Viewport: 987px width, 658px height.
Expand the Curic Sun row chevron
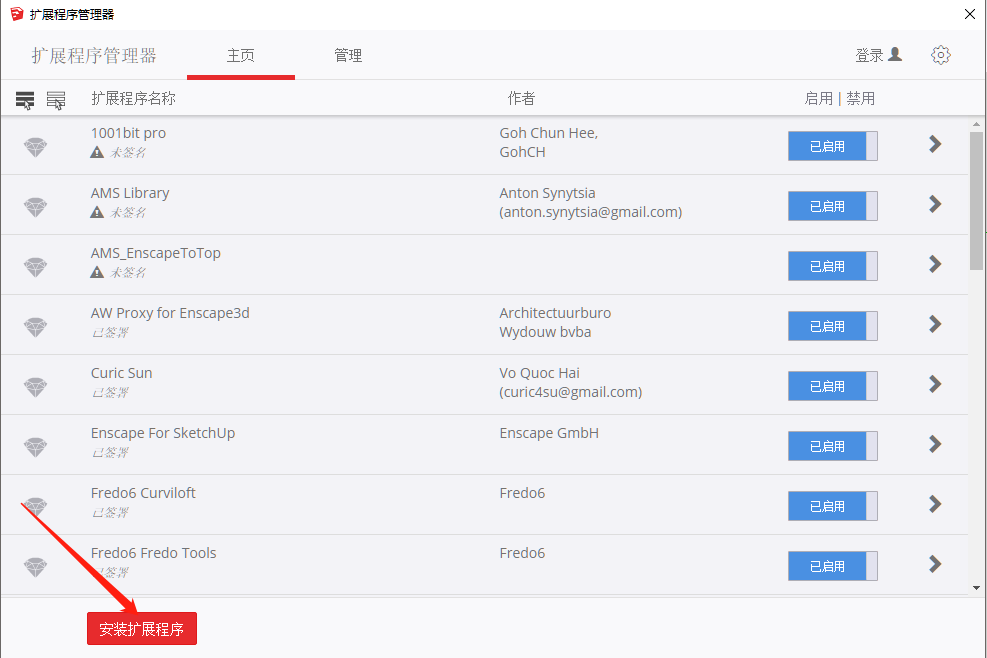[x=935, y=384]
